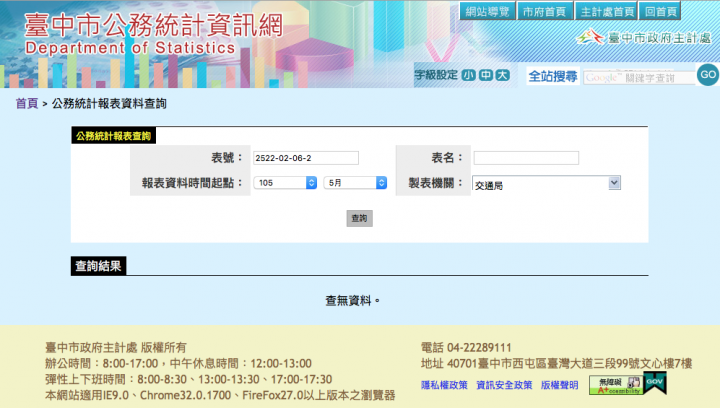720x408 pixels.
Task: Open the 資訊安全政策 link
Action: click(504, 385)
